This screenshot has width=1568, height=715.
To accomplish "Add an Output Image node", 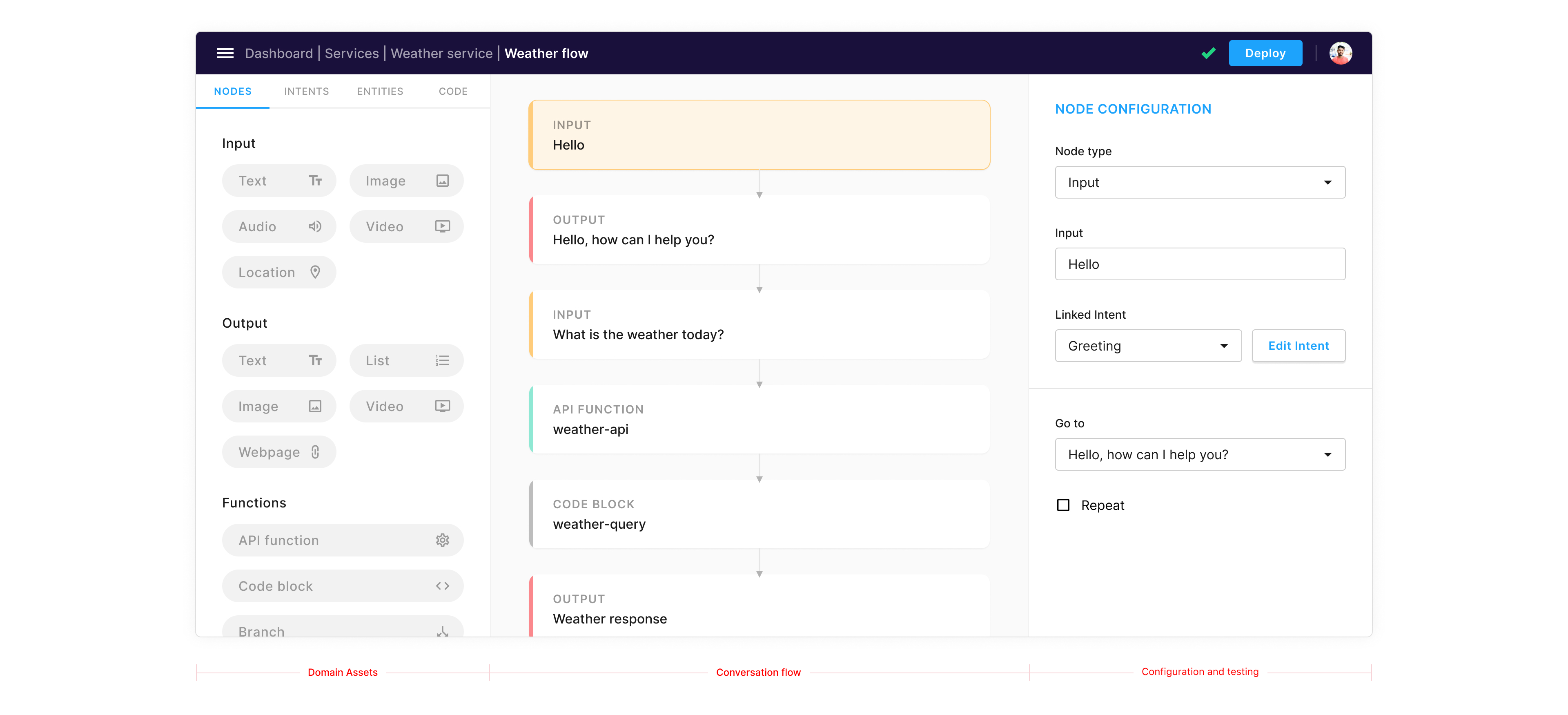I will [279, 406].
